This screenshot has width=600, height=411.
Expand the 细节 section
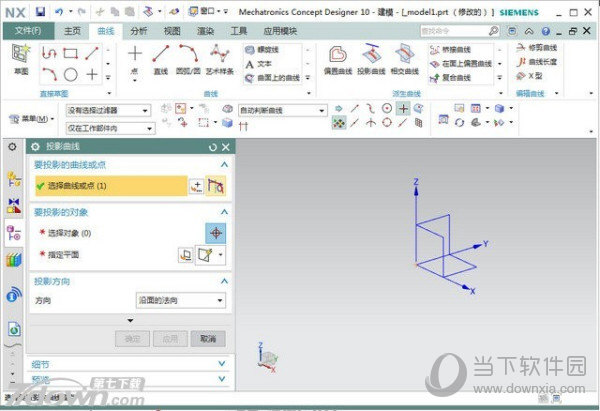pyautogui.click(x=222, y=364)
